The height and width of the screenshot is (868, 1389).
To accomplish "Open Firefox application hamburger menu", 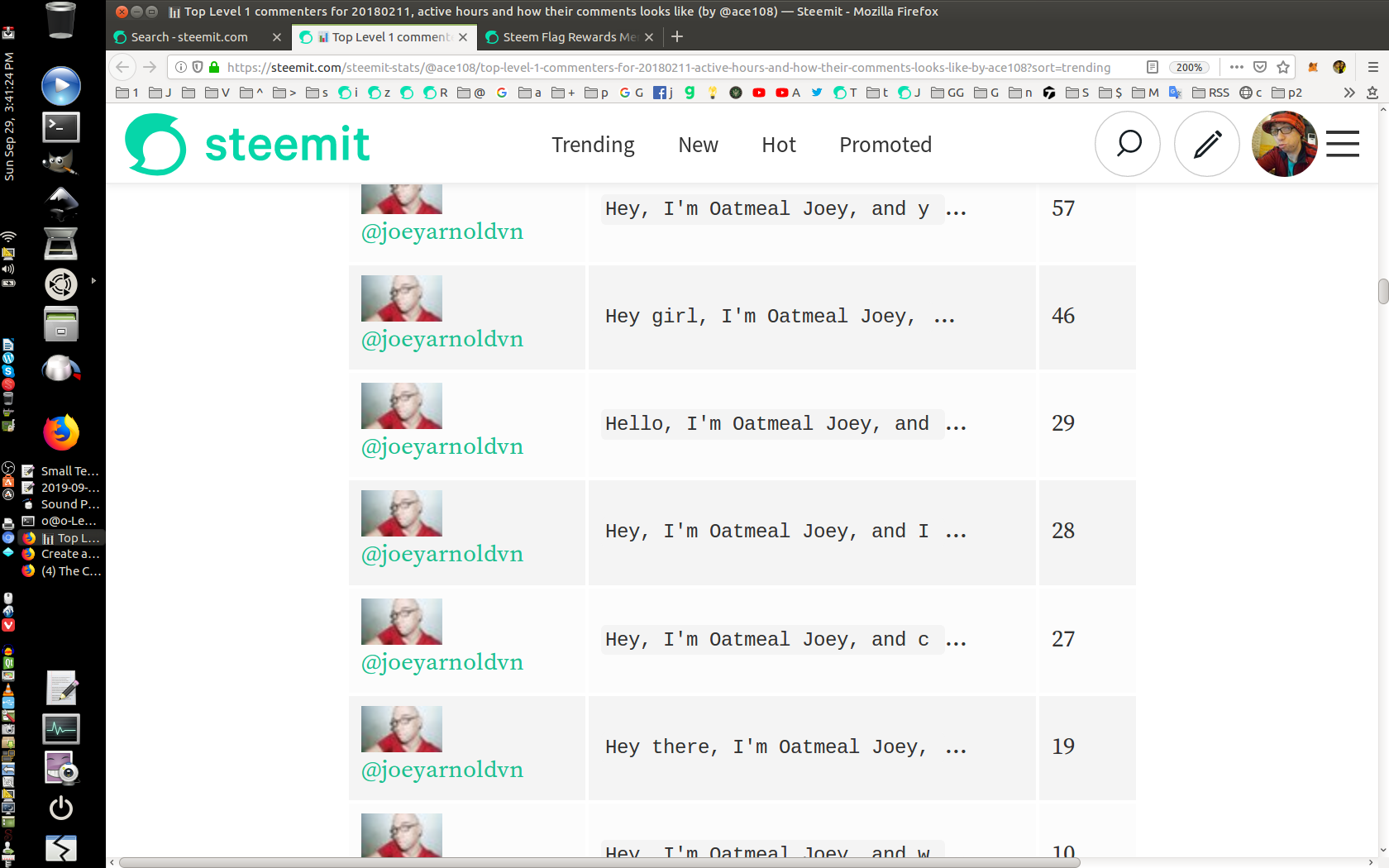I will 1373,67.
